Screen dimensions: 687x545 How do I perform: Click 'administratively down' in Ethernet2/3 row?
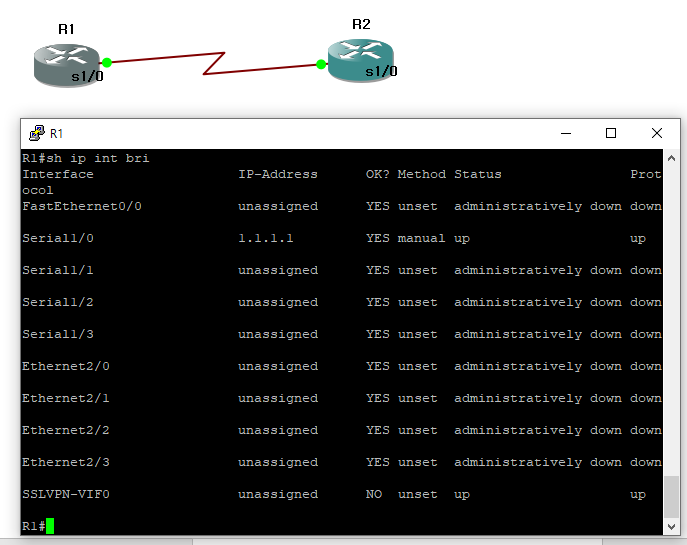pyautogui.click(x=538, y=462)
